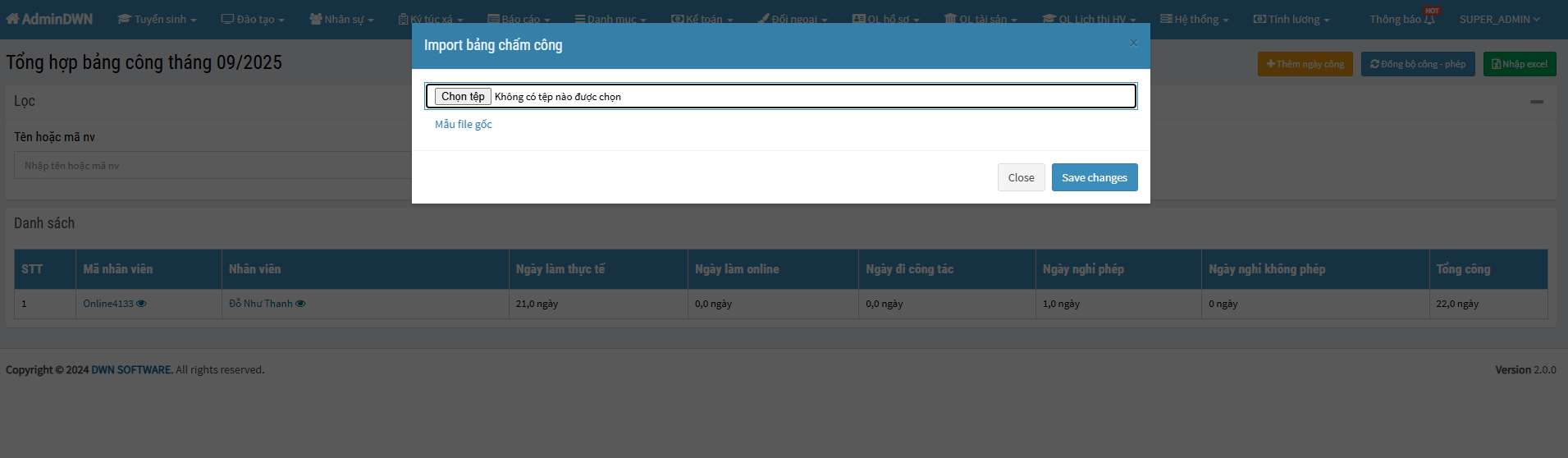
Task: Open the Đào tạo dropdown menu
Action: click(253, 19)
